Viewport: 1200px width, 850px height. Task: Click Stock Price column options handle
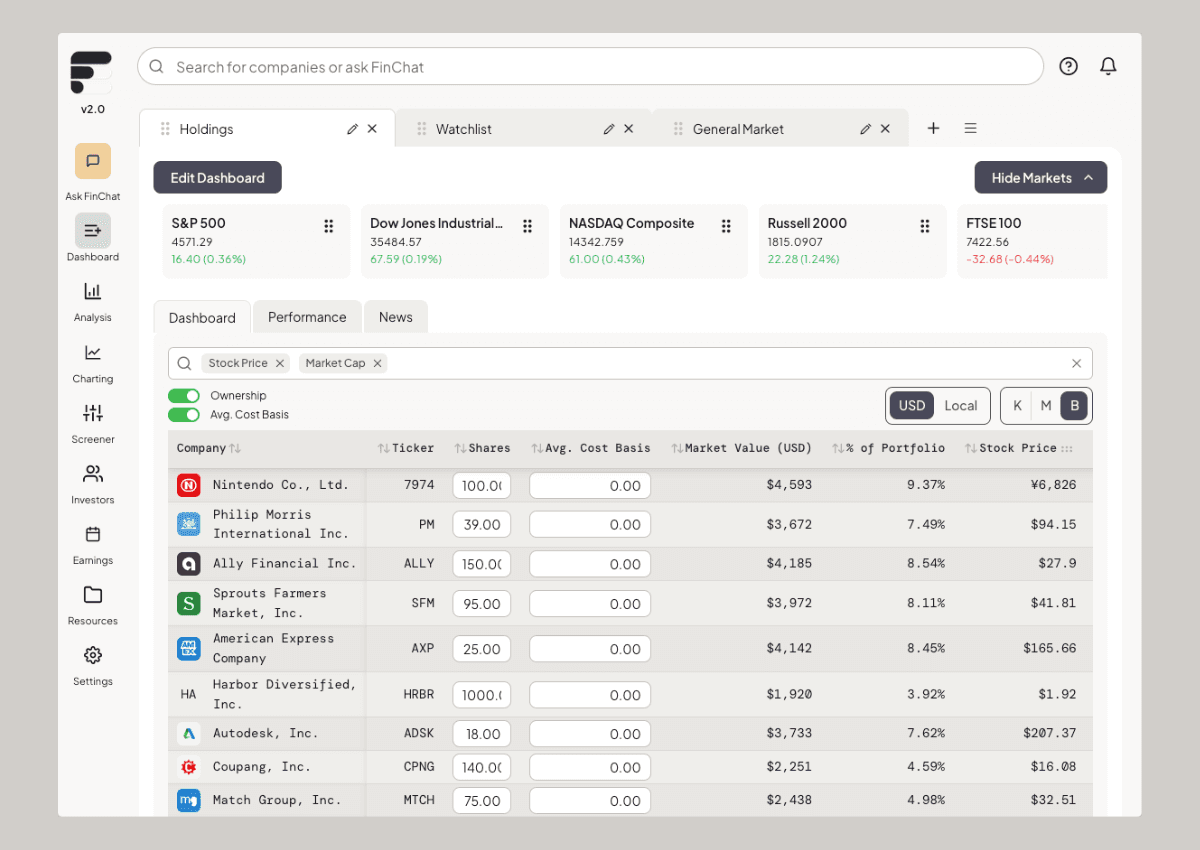pos(1067,449)
